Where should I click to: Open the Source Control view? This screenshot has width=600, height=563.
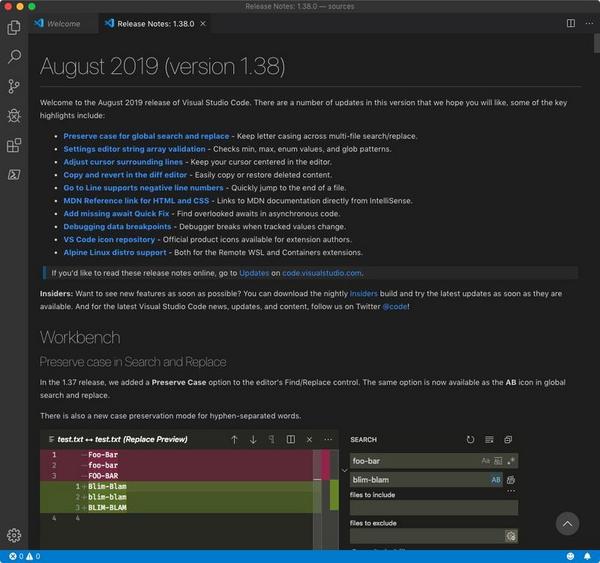click(x=14, y=86)
